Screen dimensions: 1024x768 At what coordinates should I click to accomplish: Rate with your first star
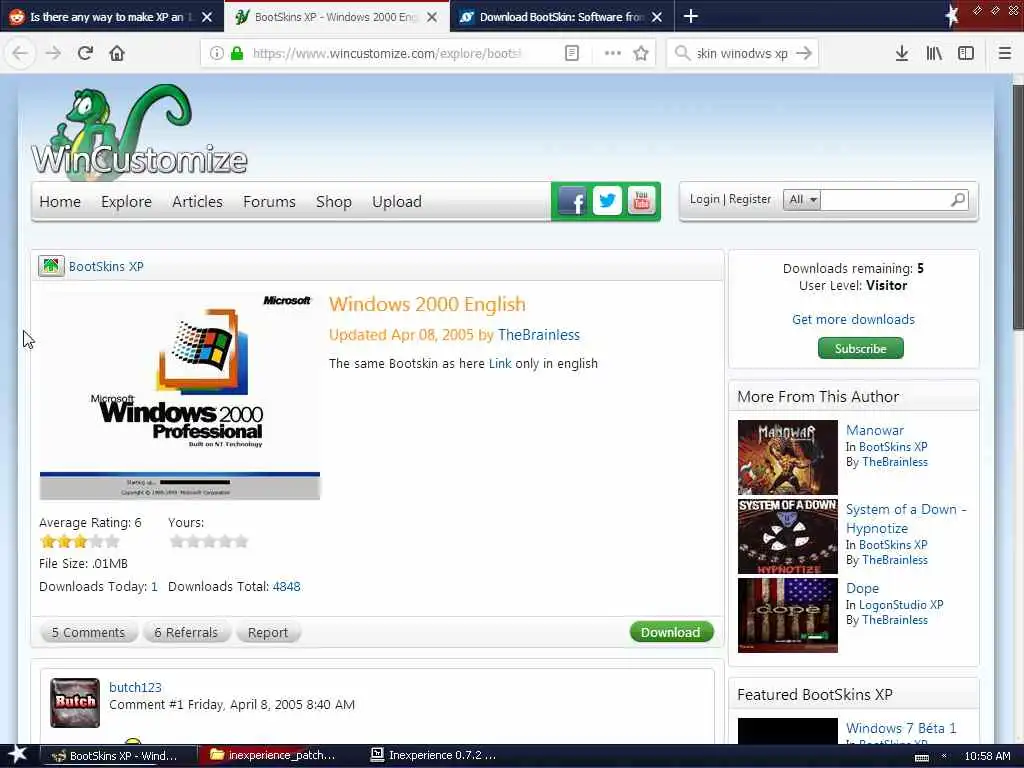[x=176, y=541]
